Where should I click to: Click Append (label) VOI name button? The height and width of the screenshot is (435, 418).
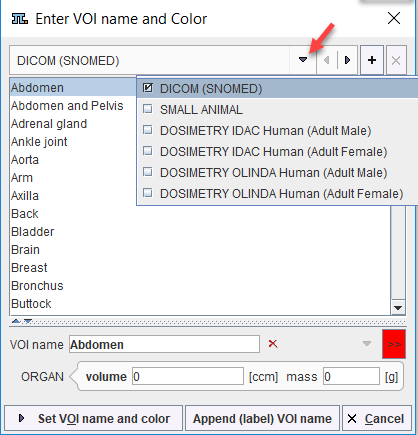[x=262, y=418]
